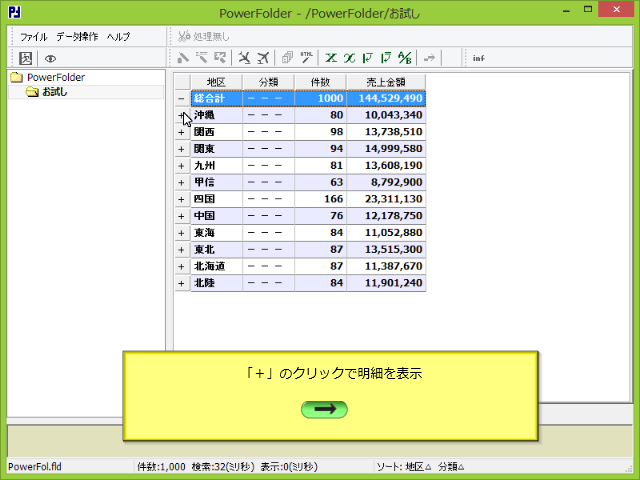Click the first grey pencil icon in toolbar

[x=183, y=58]
